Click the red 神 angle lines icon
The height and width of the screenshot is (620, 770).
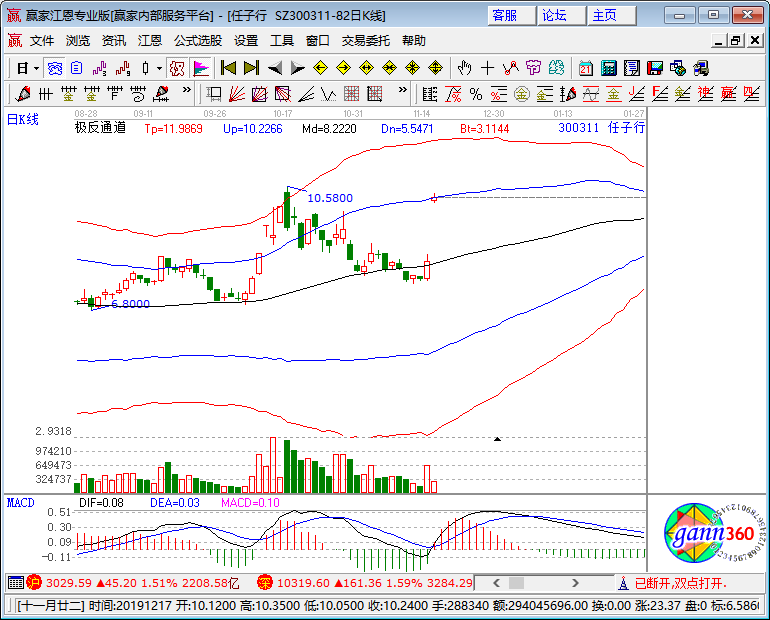(x=706, y=94)
